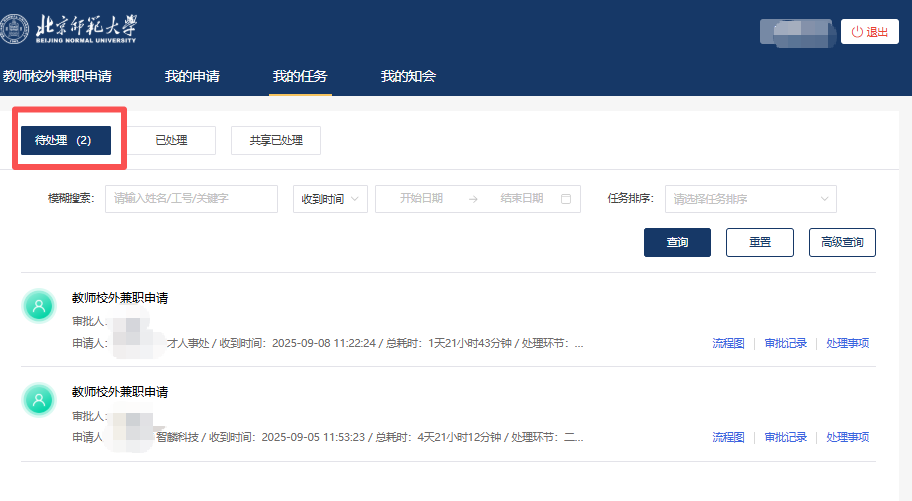Open 处理事项 for the second task

(x=847, y=437)
